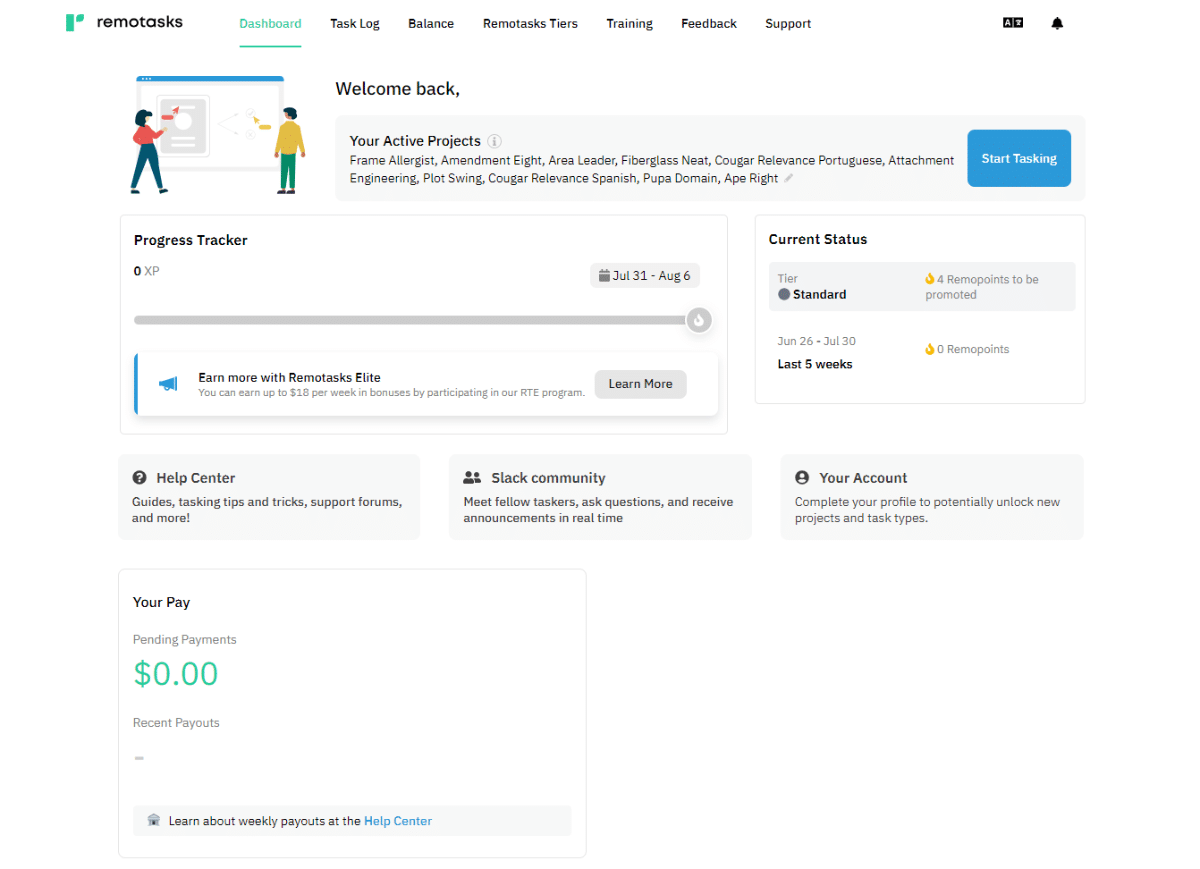
Task: Click the pencil edit icon after Ape Right
Action: [x=788, y=178]
